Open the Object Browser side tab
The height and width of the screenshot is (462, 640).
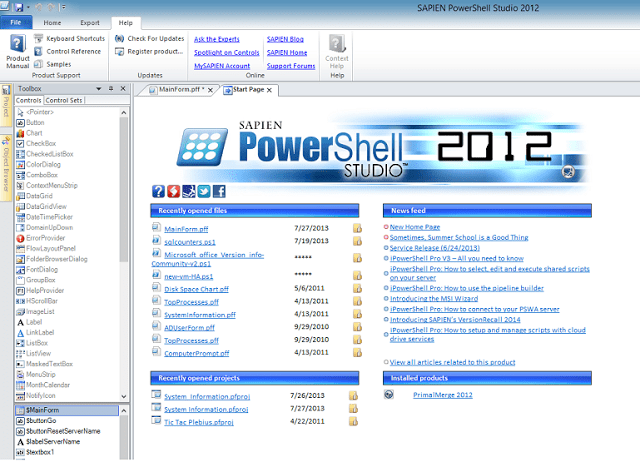[x=6, y=169]
